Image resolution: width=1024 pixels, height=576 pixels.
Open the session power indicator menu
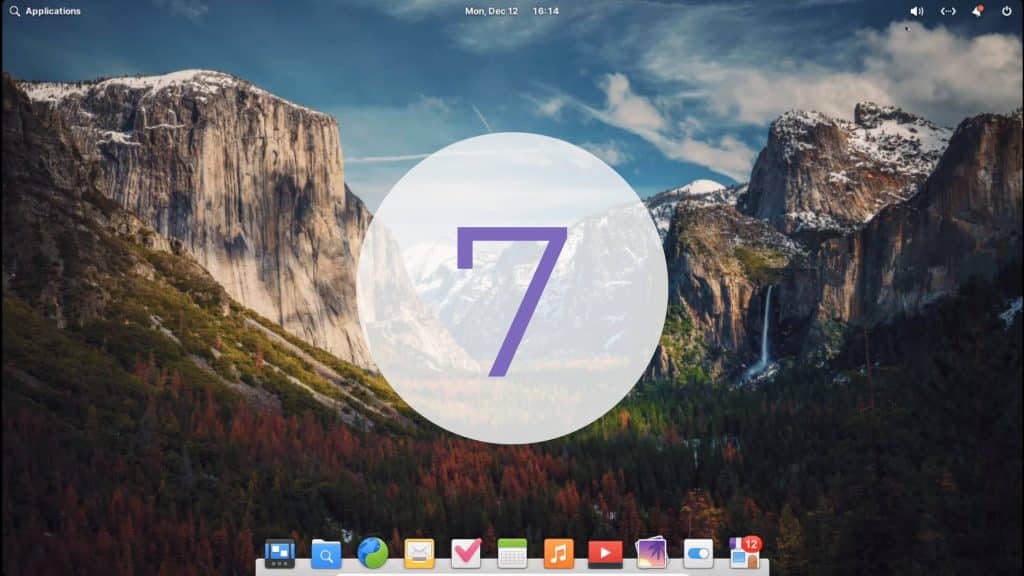(x=1007, y=12)
